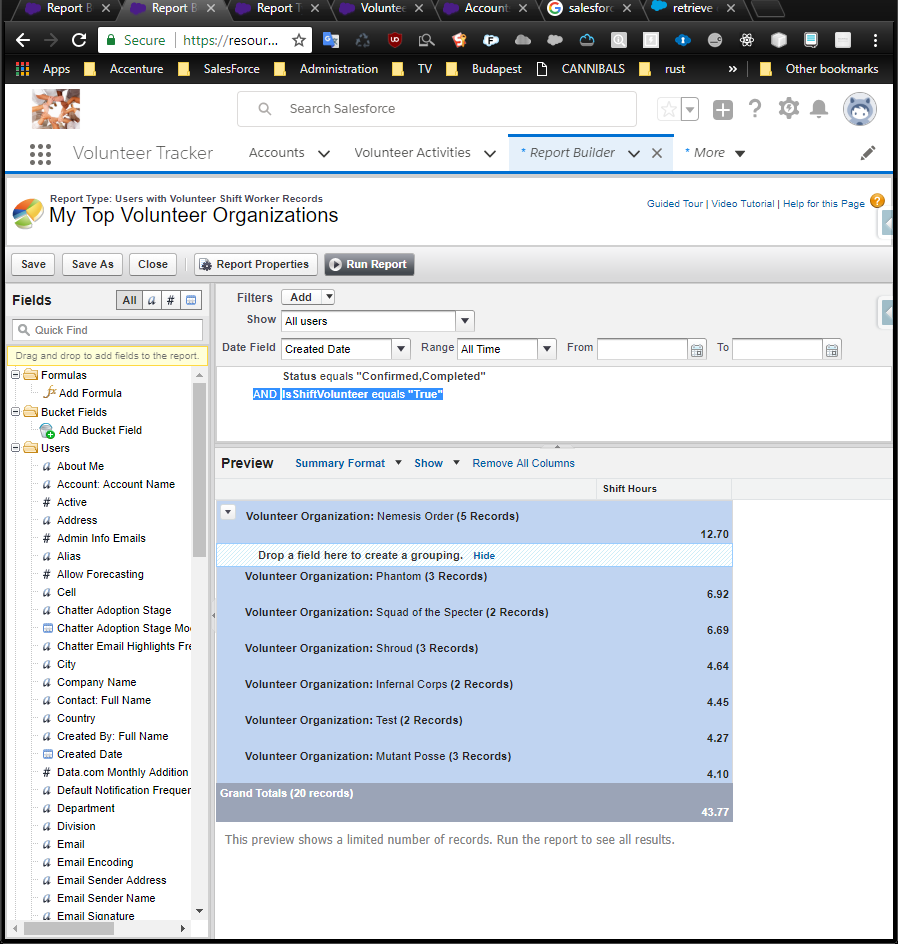Click the Search Salesforce field
The image size is (898, 944).
click(x=437, y=109)
